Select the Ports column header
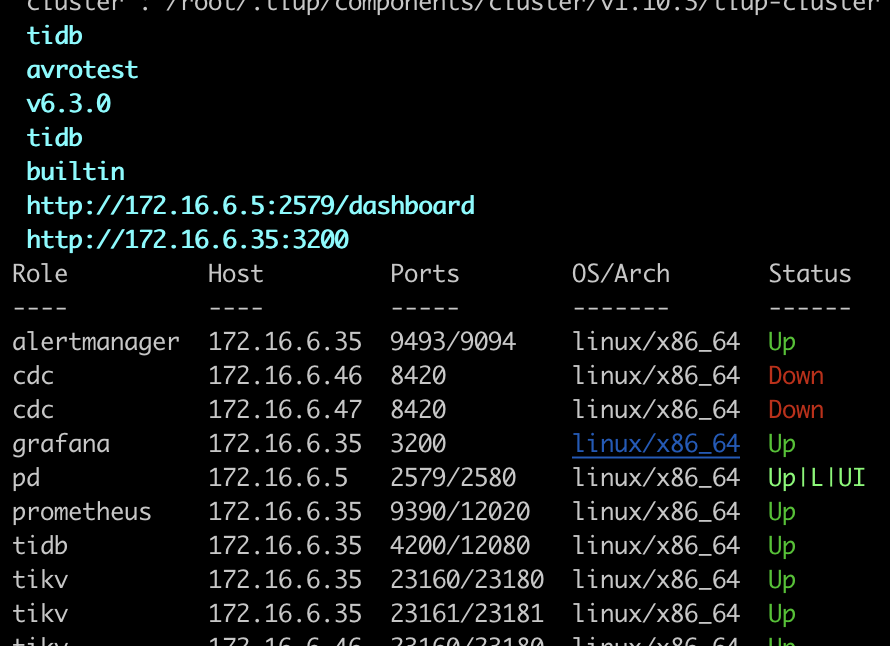The height and width of the screenshot is (646, 890). point(423,273)
